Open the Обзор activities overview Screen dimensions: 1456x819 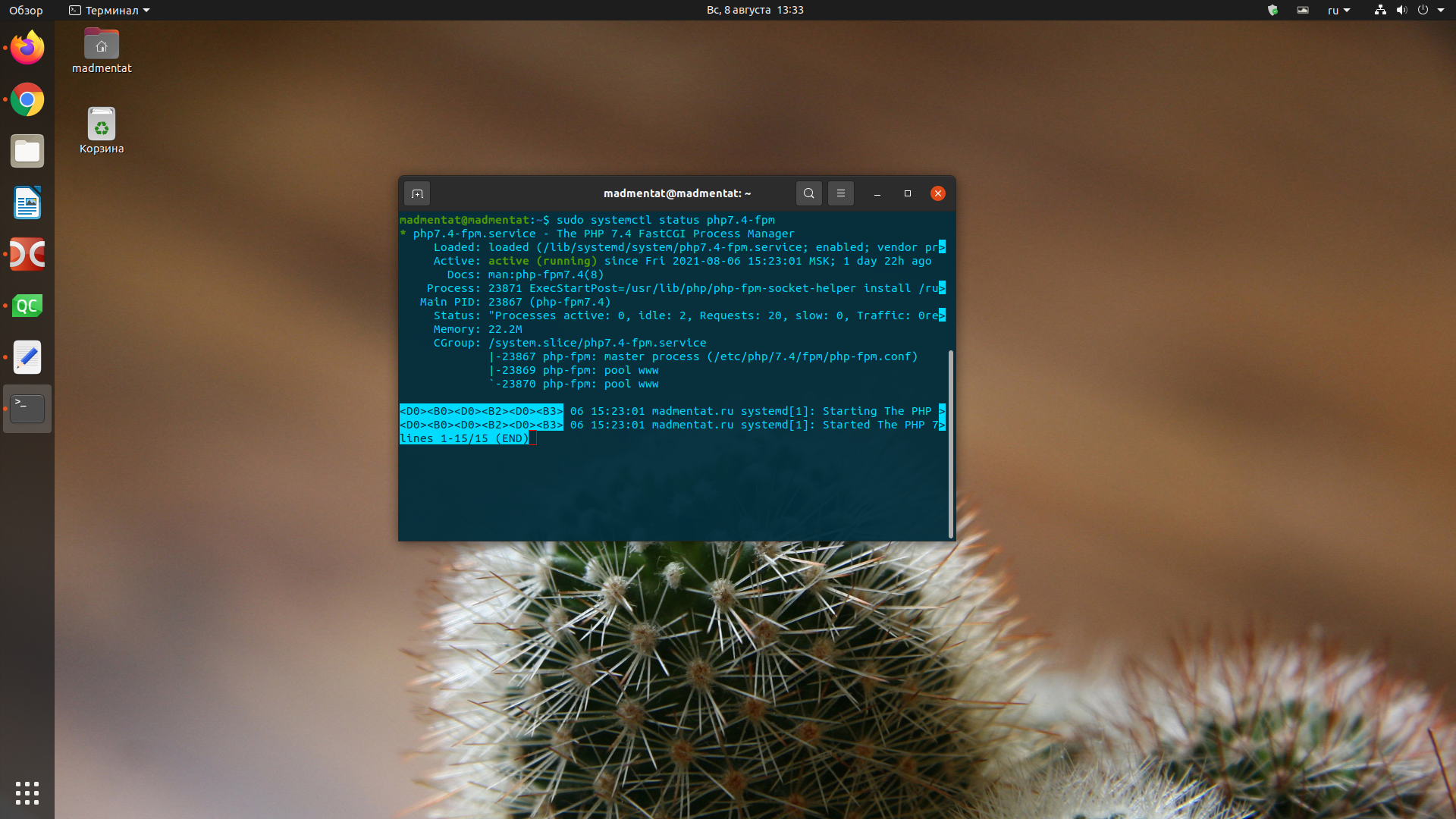tap(26, 10)
